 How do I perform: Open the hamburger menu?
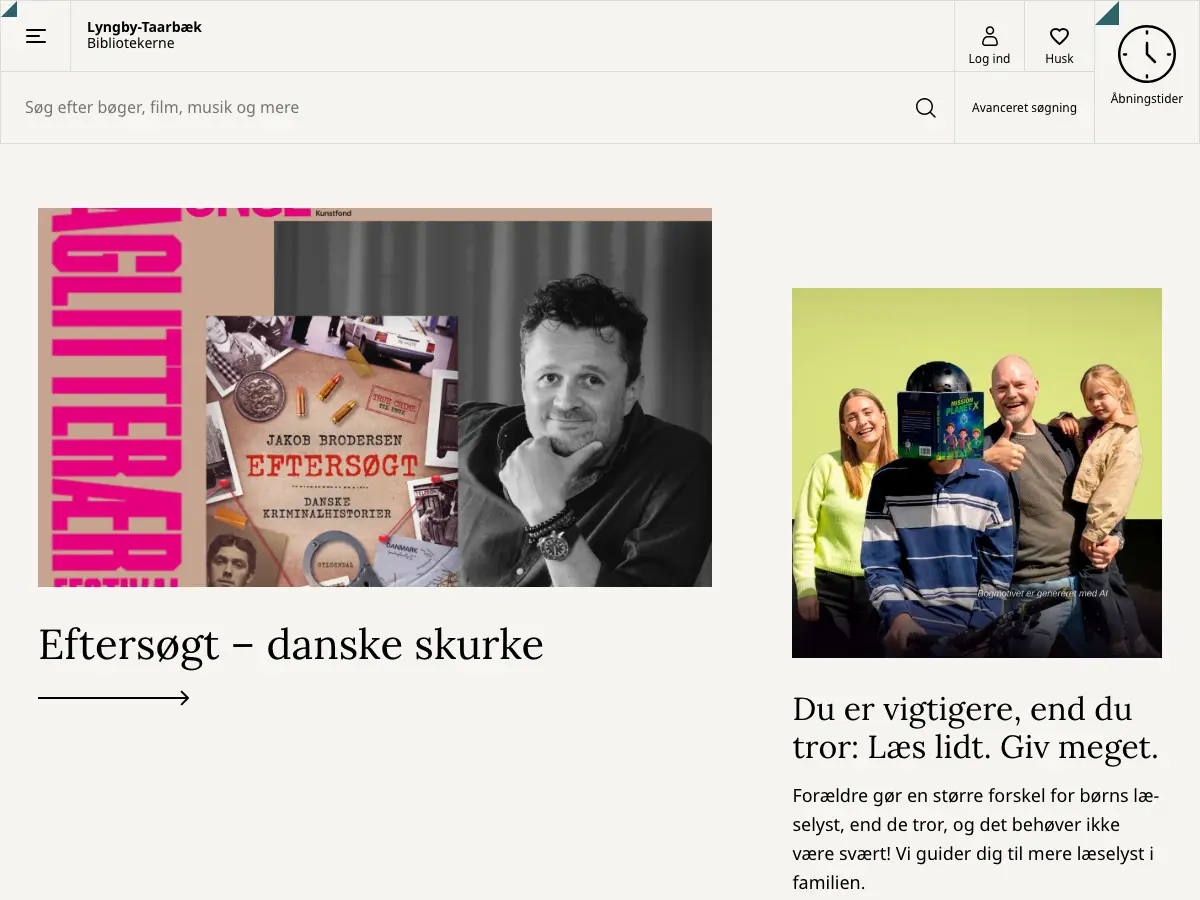coord(36,36)
